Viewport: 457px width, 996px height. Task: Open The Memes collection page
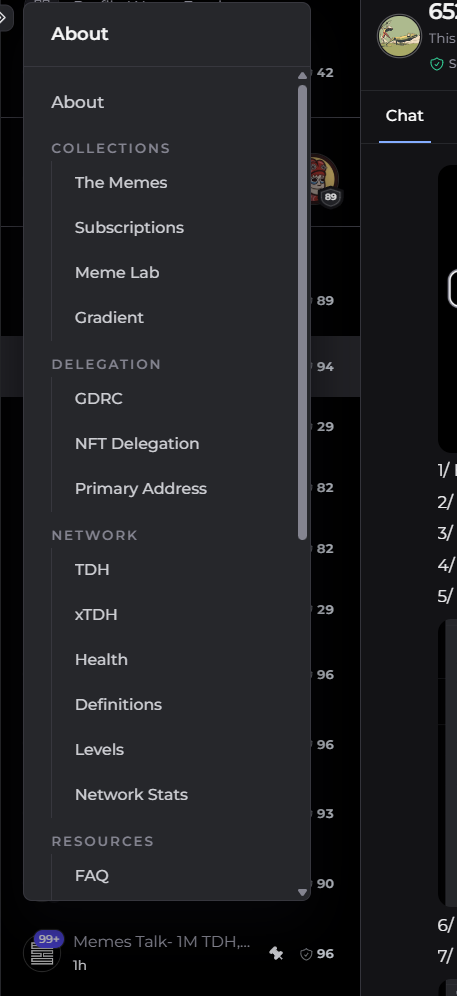coord(121,182)
